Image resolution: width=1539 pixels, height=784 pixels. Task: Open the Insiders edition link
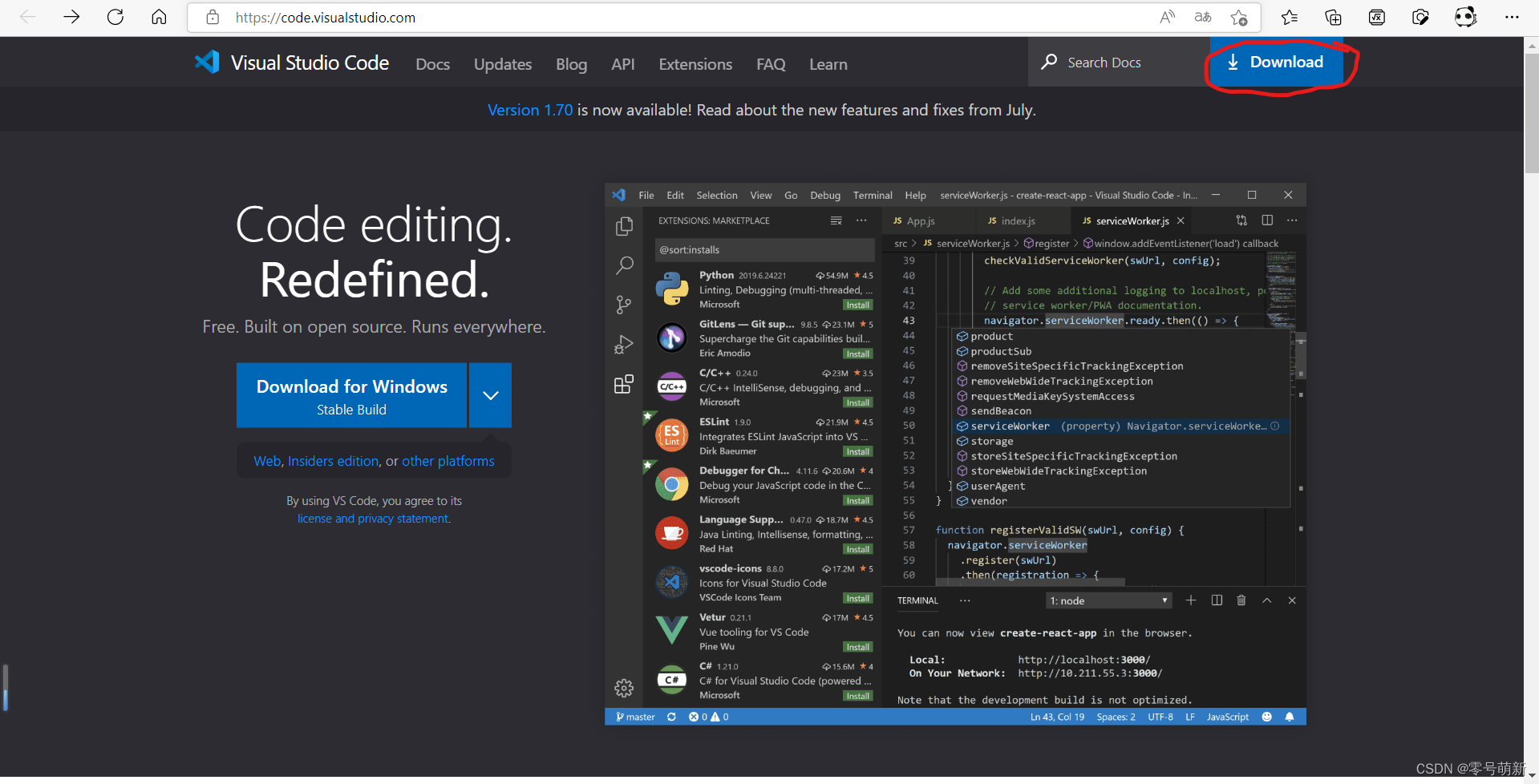tap(333, 461)
